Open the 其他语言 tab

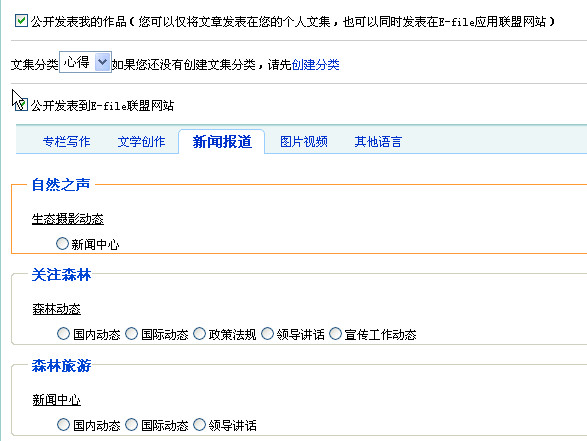pos(378,142)
